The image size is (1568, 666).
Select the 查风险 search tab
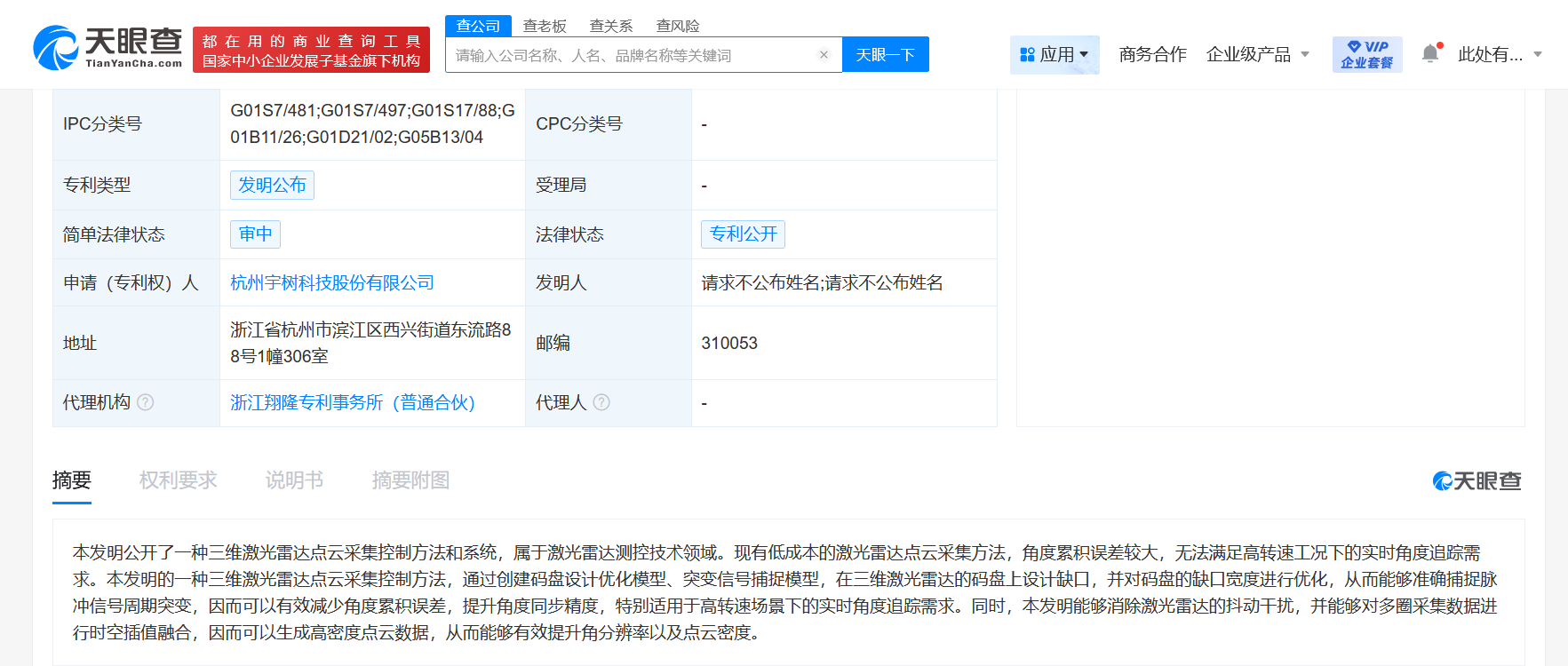click(678, 26)
